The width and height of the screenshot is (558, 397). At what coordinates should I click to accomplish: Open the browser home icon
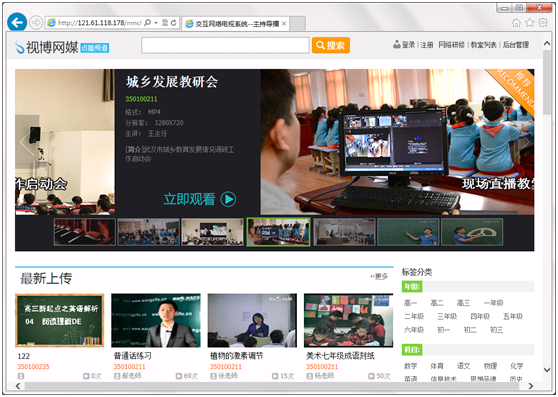(x=516, y=23)
